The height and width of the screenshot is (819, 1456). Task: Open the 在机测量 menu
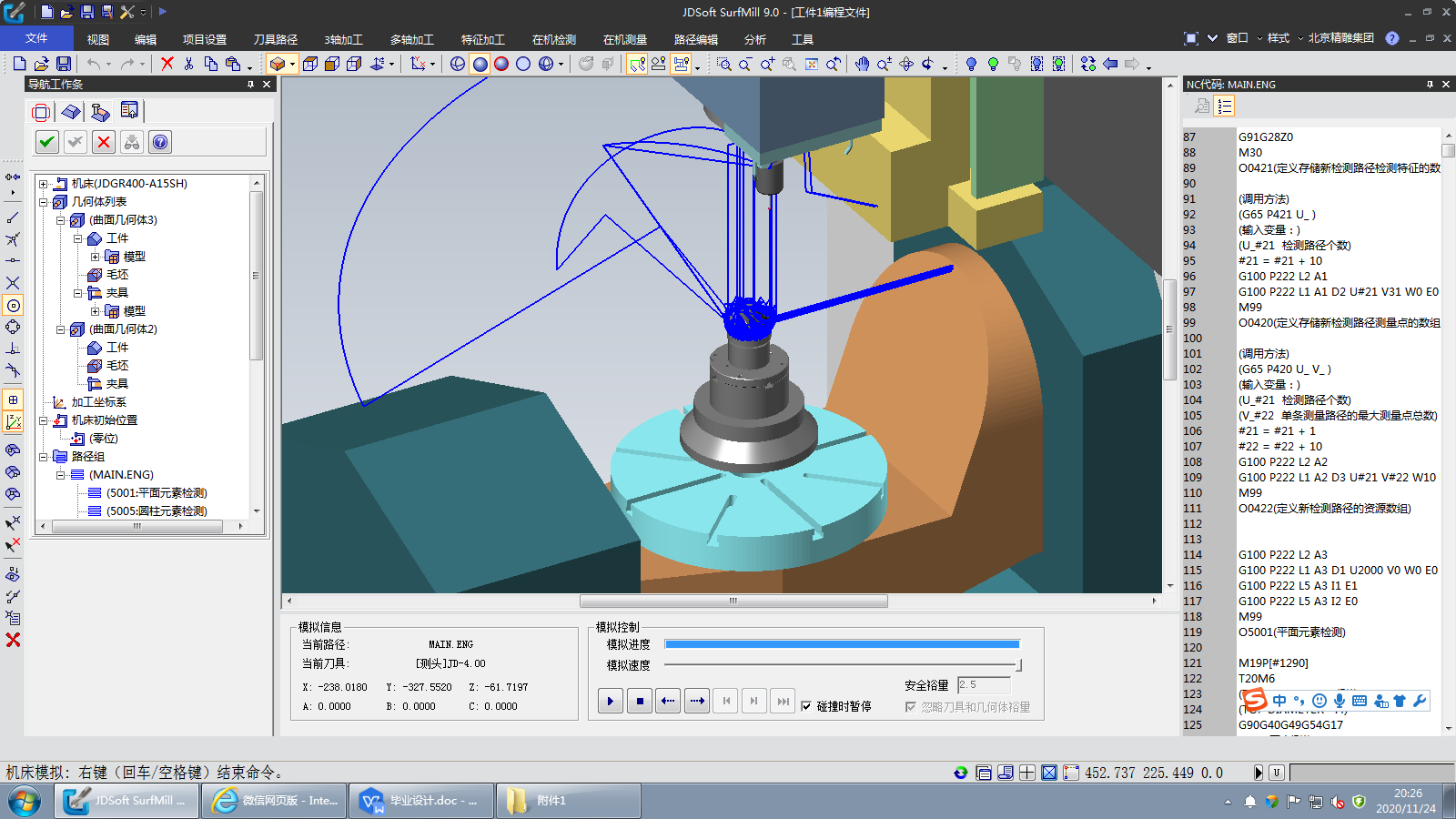[x=624, y=39]
